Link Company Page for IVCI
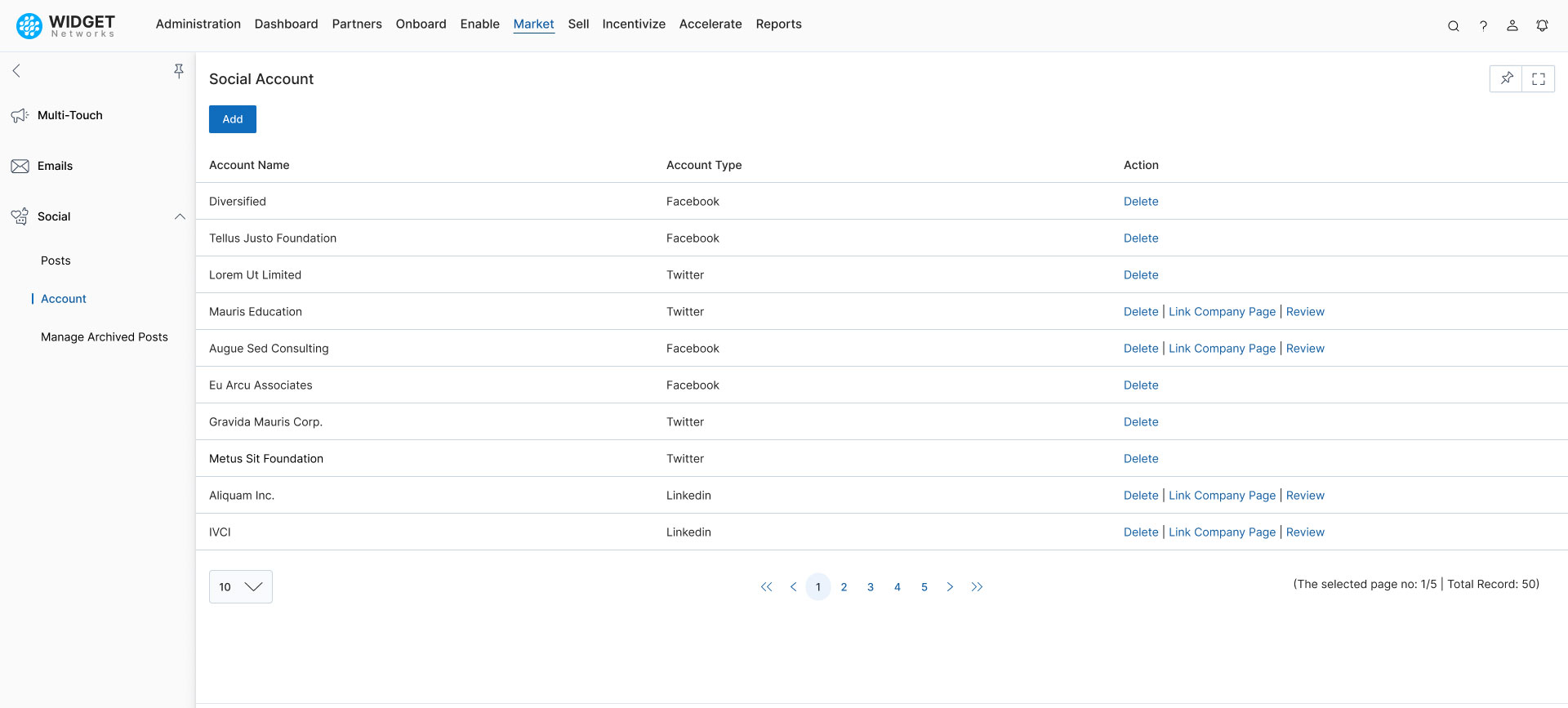This screenshot has width=1568, height=708. click(x=1223, y=532)
